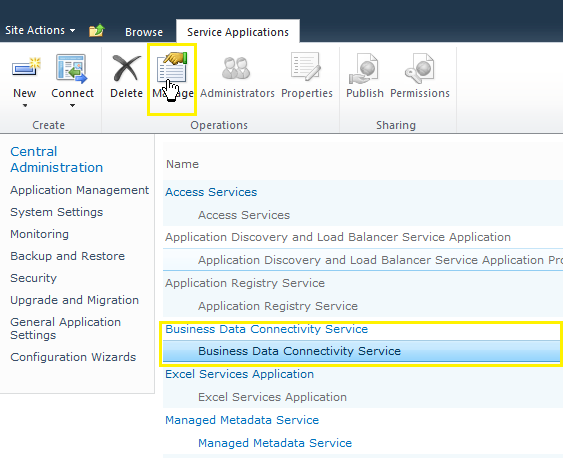This screenshot has width=563, height=458.
Task: Open Security in the sidebar
Action: (33, 278)
